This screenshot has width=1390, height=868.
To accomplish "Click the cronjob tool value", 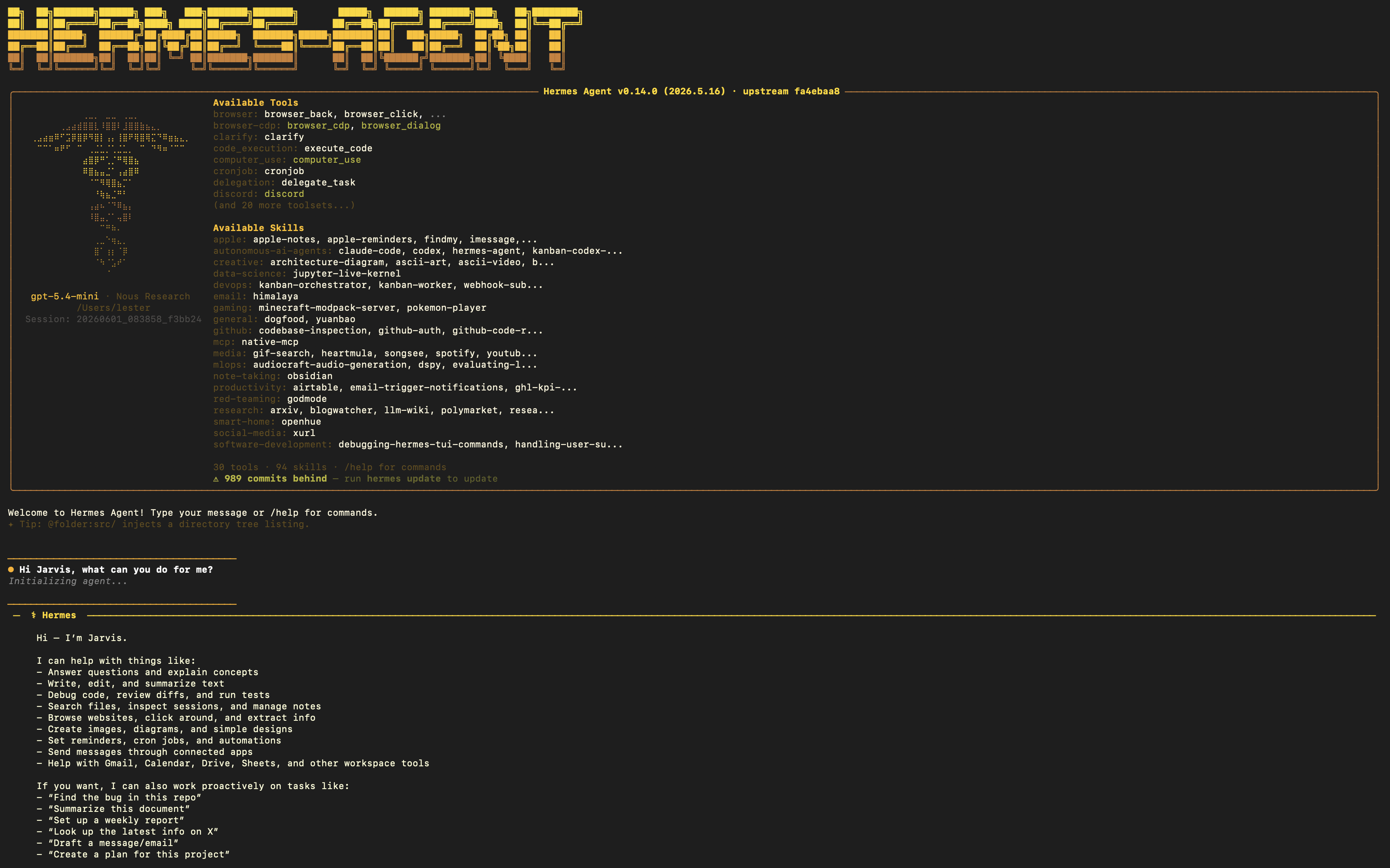I will point(284,171).
